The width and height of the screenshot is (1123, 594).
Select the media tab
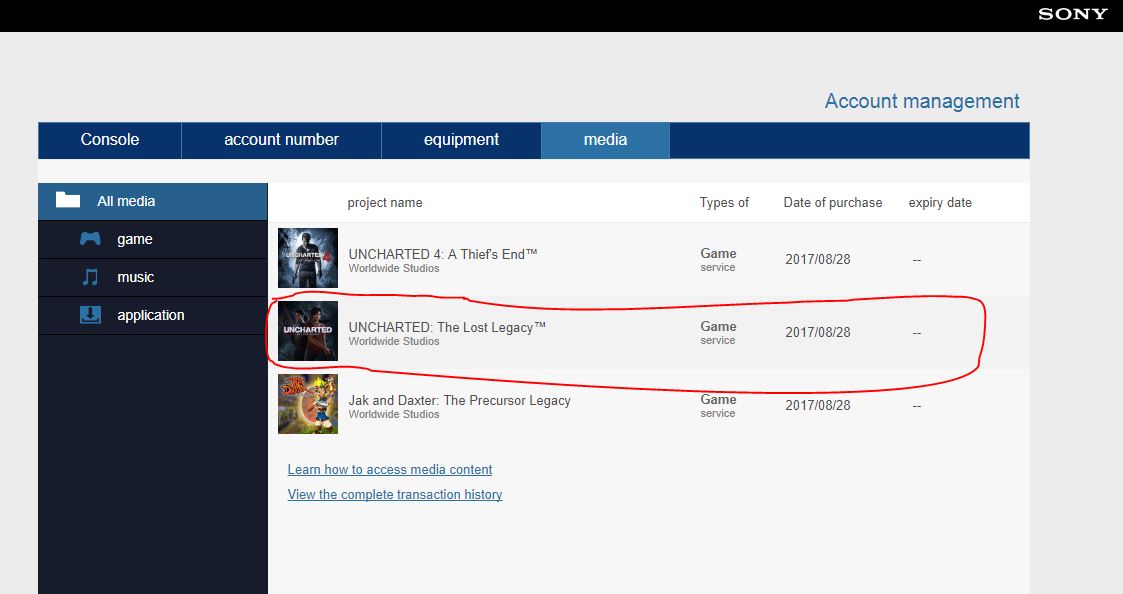pos(605,140)
